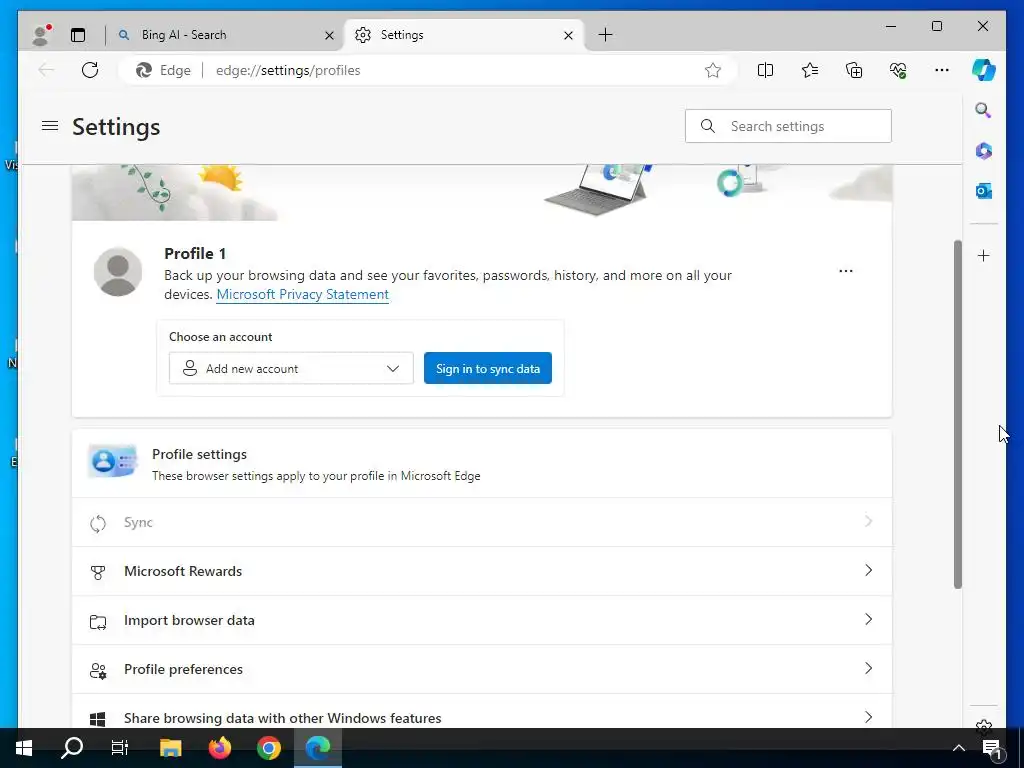Viewport: 1024px width, 768px height.
Task: Show hidden system tray icons
Action: click(959, 748)
